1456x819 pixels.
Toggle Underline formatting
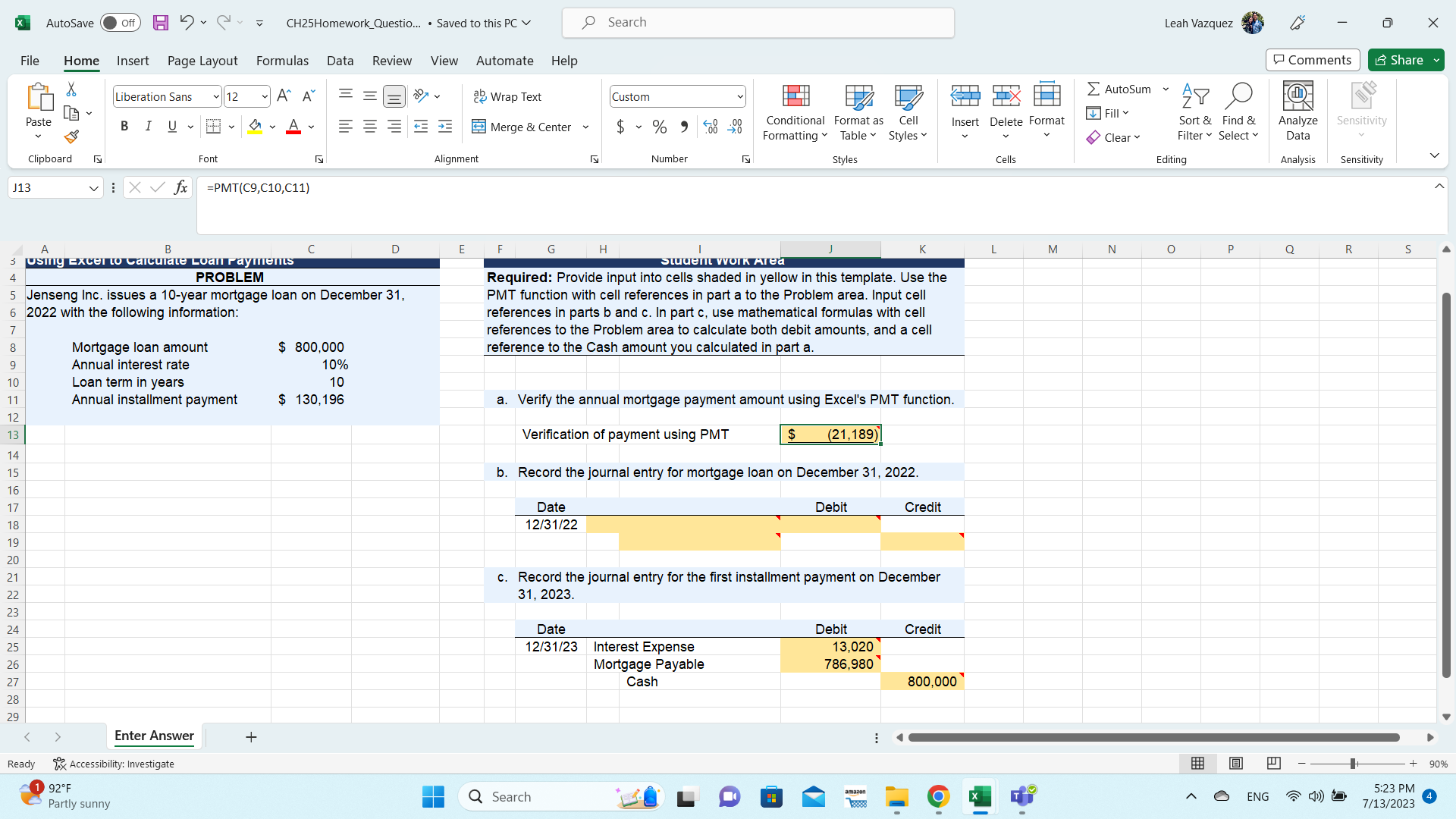[x=172, y=127]
